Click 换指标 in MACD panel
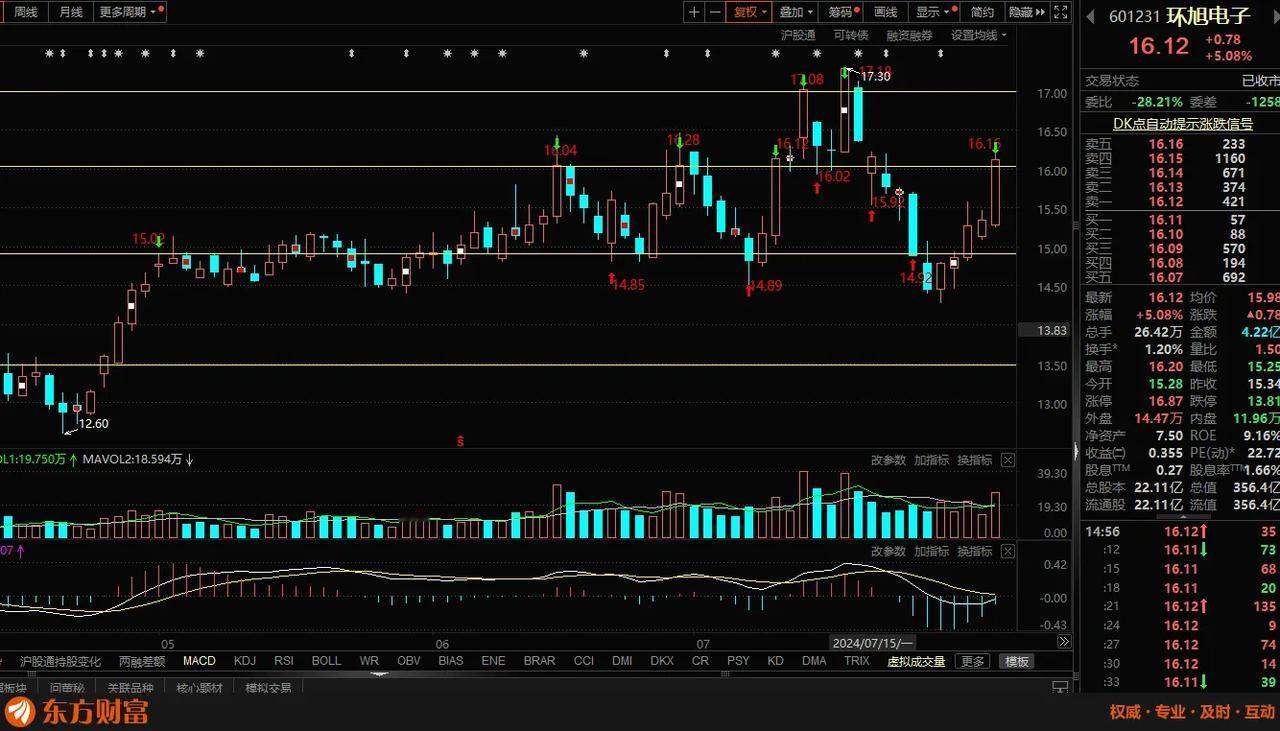The image size is (1280, 731). 974,551
